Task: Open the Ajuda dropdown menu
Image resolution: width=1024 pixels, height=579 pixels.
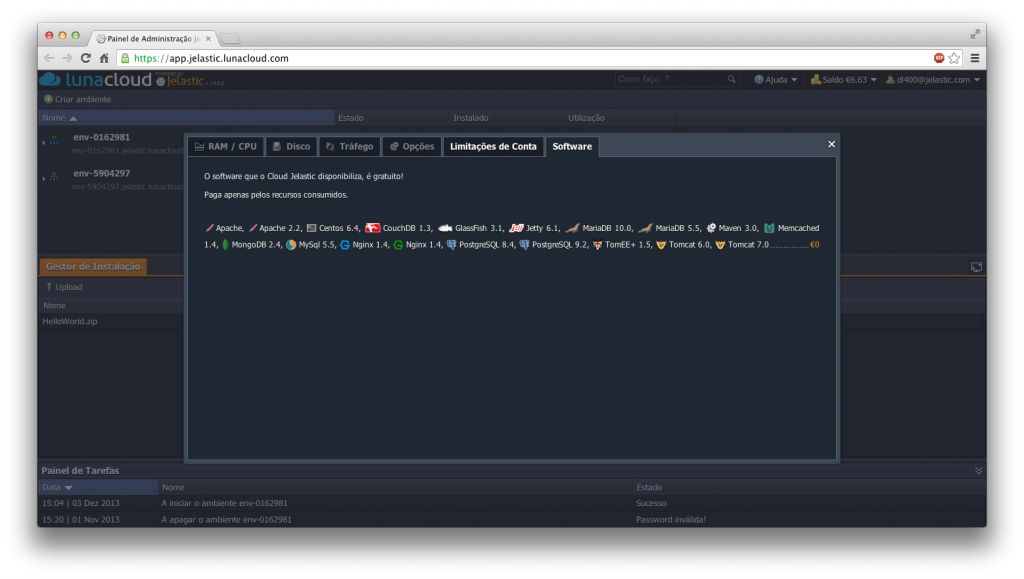Action: (x=776, y=80)
